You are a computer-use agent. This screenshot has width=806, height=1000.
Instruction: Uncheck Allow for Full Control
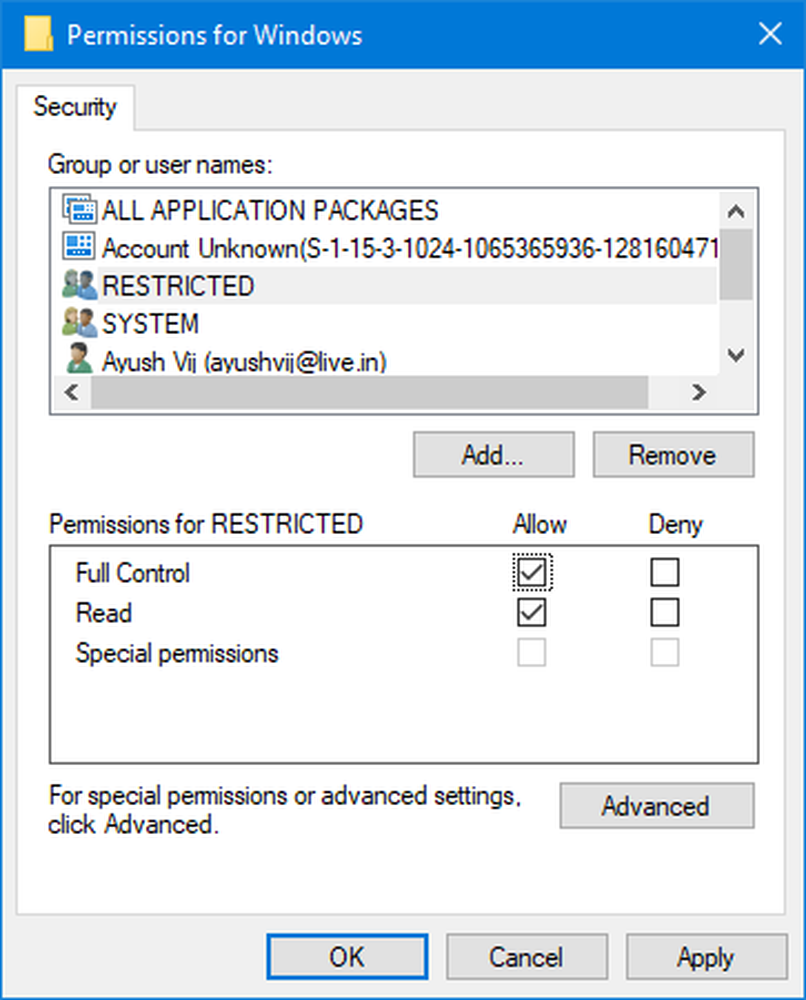532,572
